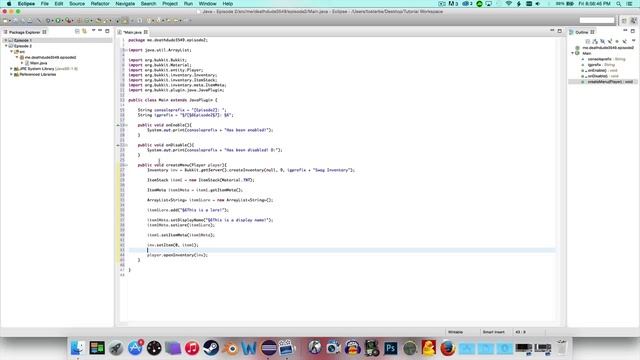Viewport: 640px width, 360px height.
Task: Open the Refactor menu
Action: (100, 4)
